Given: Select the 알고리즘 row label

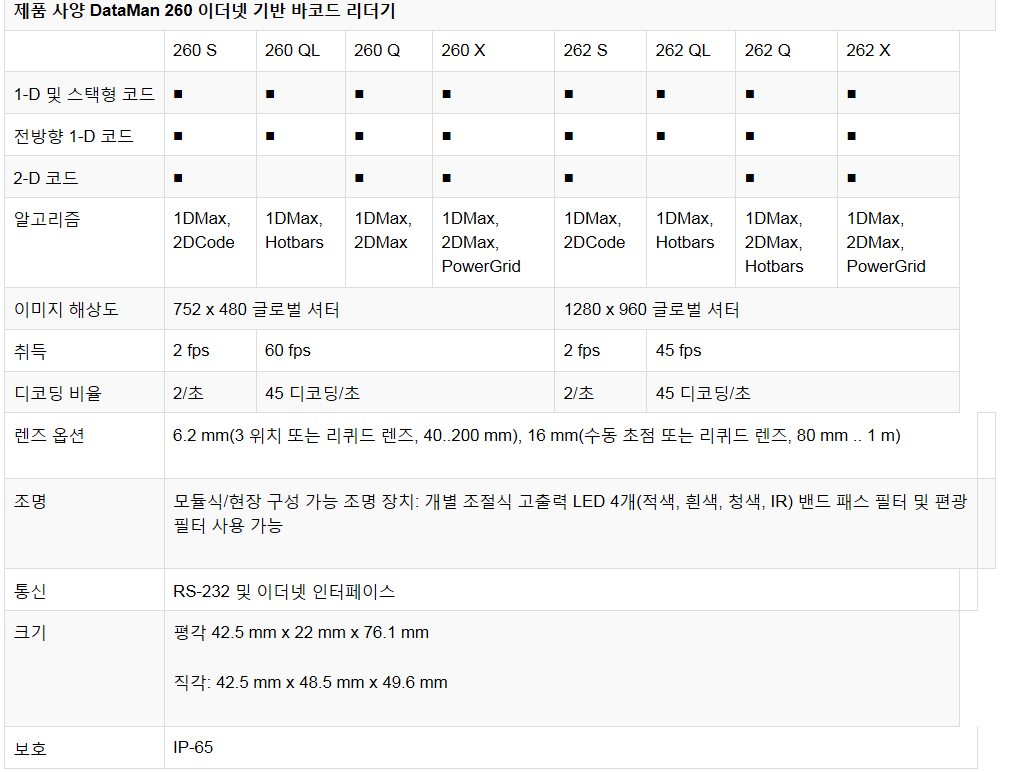Looking at the screenshot, I should tap(48, 219).
